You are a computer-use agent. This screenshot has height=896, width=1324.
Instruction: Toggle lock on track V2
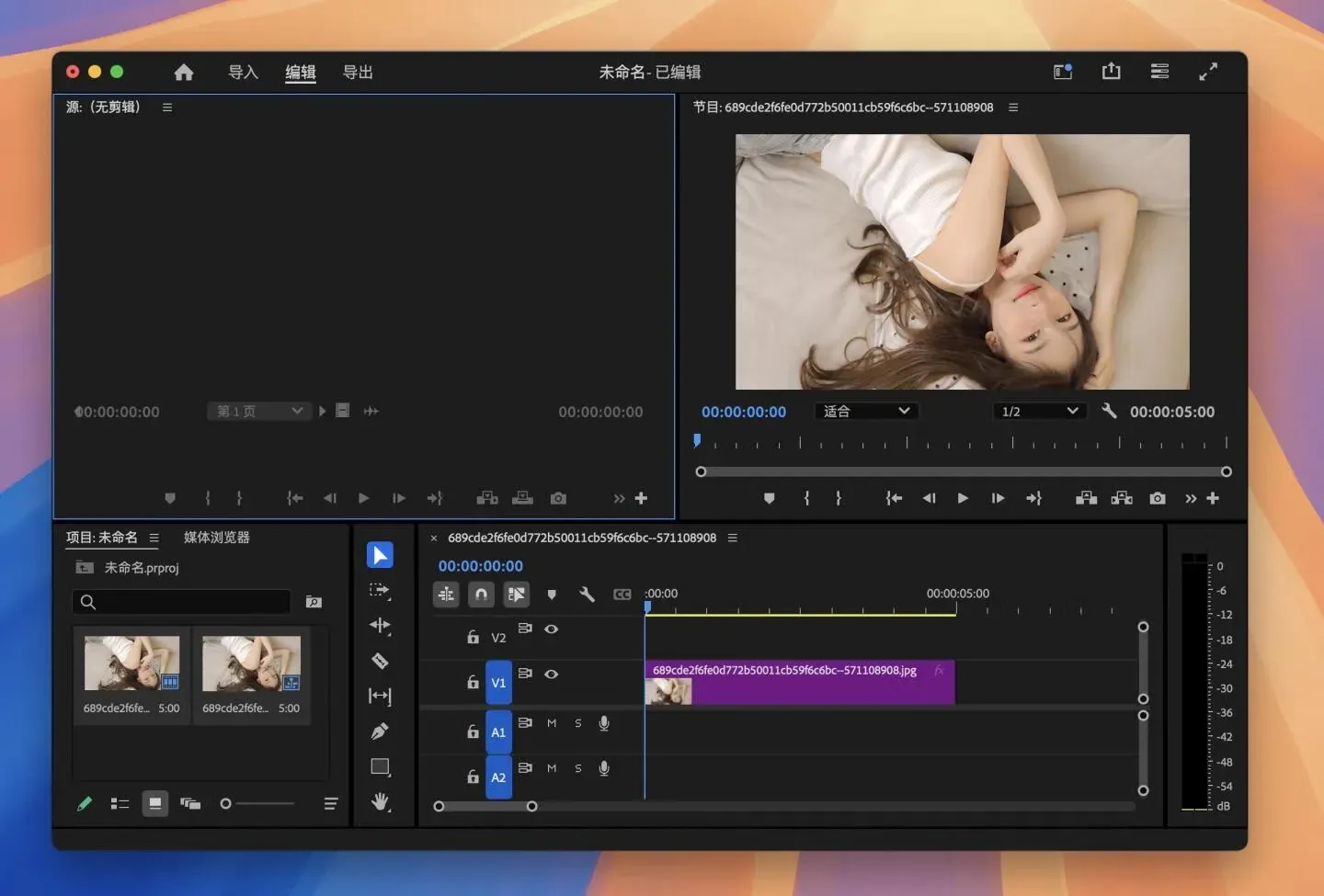tap(473, 637)
